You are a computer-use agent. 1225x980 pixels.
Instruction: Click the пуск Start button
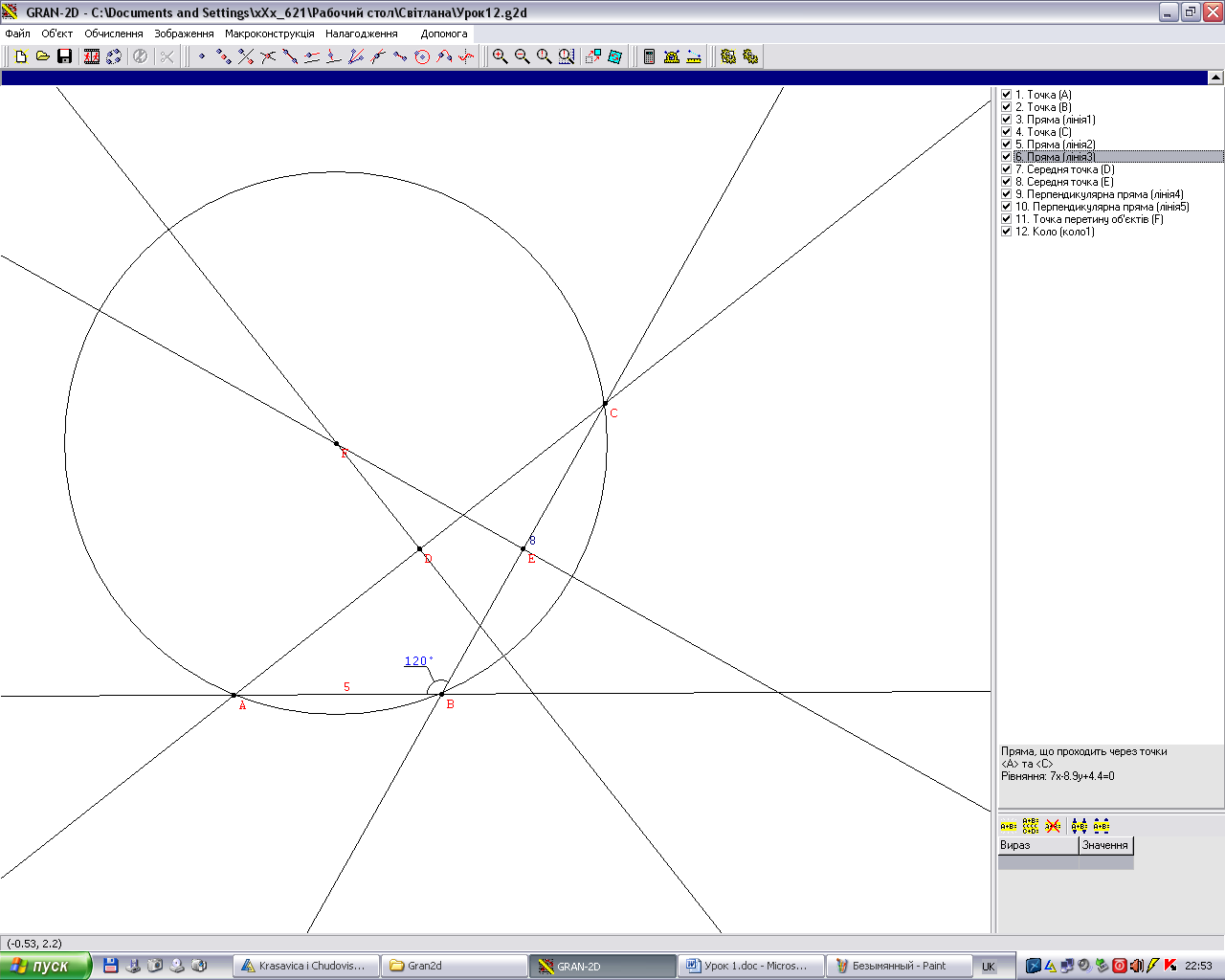[x=46, y=966]
